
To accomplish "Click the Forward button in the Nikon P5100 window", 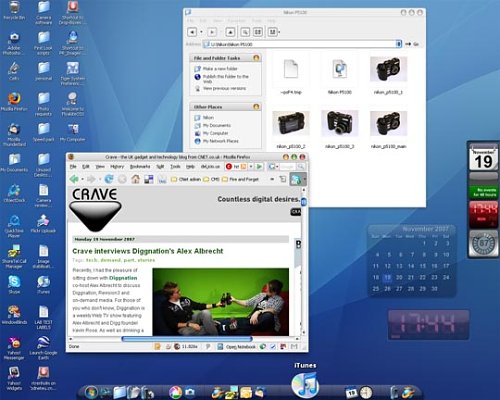I will 212,32.
